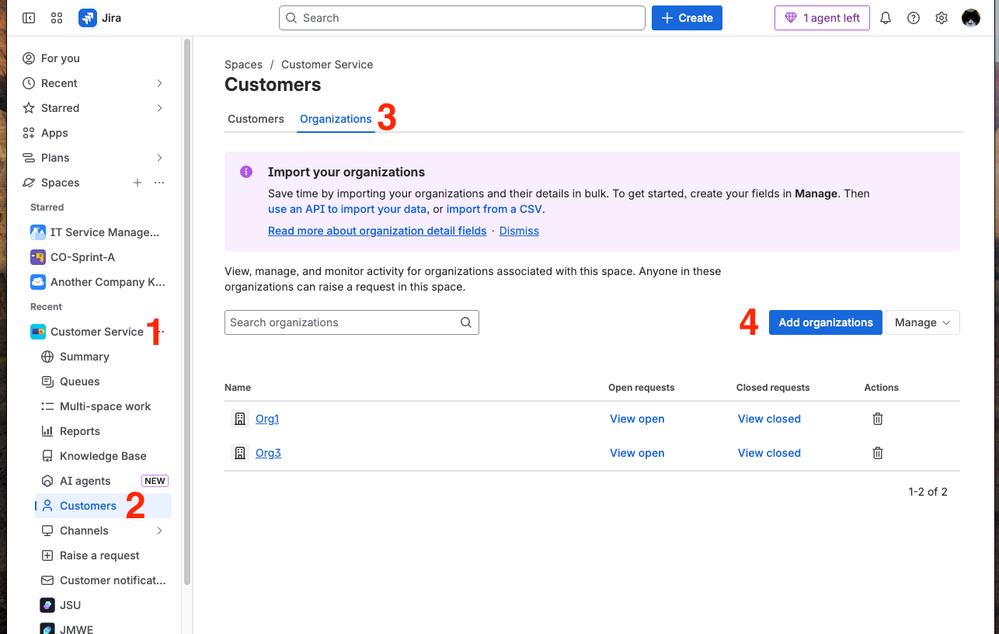
Task: Focus the top Search field
Action: tap(462, 18)
